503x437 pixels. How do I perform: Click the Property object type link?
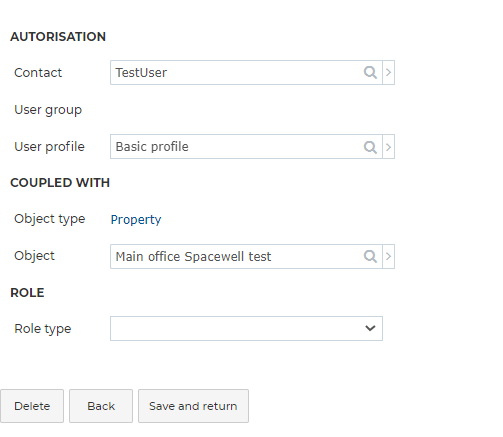tap(136, 220)
